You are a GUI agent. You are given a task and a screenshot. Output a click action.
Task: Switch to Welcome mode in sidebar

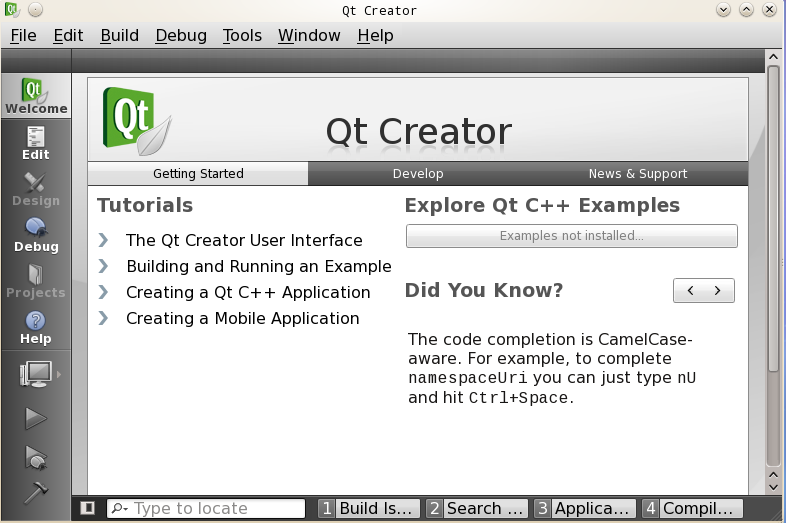click(36, 96)
